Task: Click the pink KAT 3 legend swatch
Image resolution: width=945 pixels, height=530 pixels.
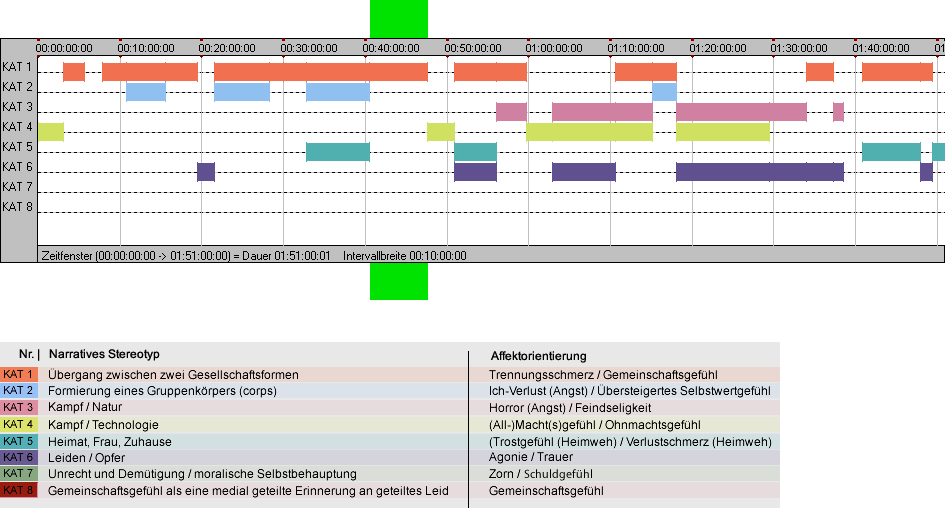Action: (19, 407)
